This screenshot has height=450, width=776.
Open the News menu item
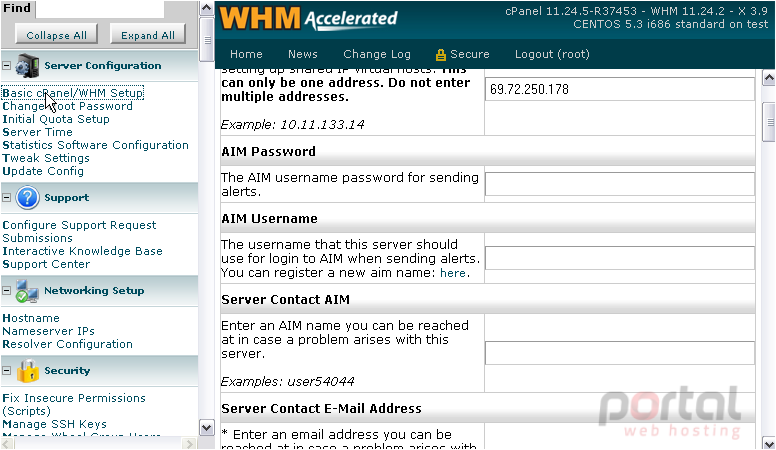302,54
